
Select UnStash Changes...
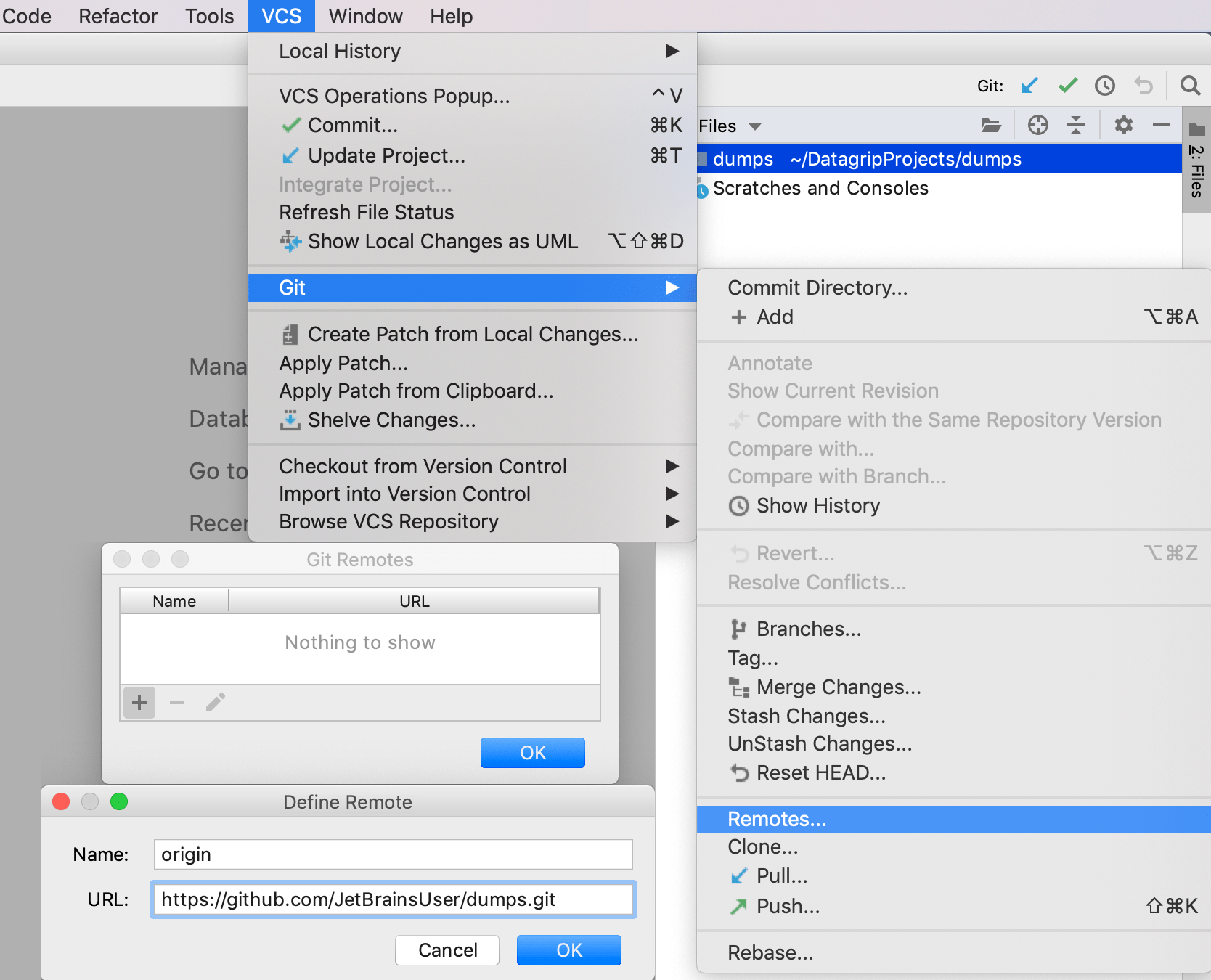click(953, 743)
